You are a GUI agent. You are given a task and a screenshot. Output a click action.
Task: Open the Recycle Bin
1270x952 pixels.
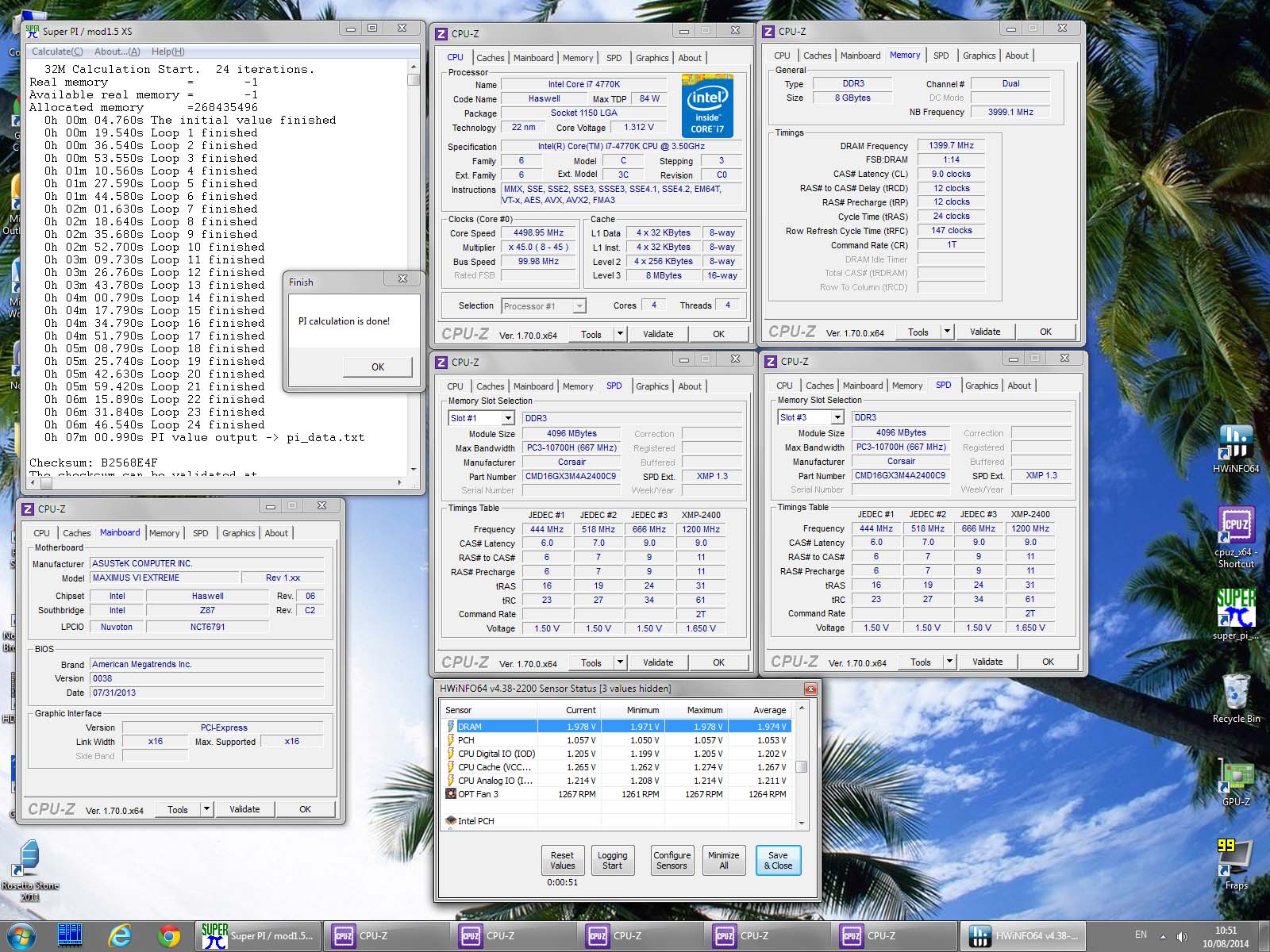[x=1236, y=698]
